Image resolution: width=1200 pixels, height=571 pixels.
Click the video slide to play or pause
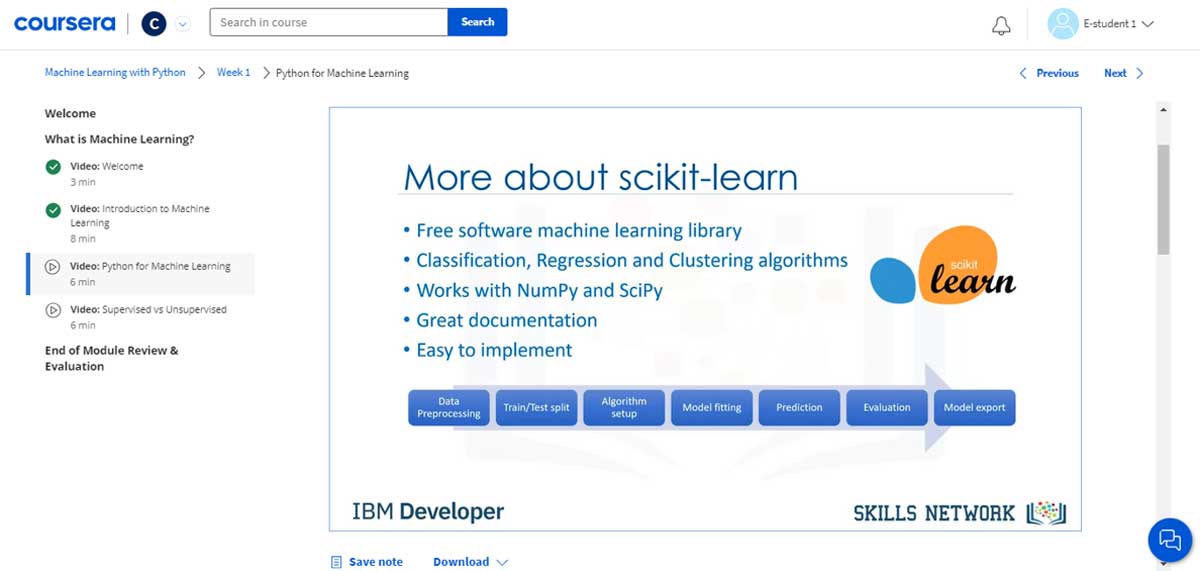point(705,318)
